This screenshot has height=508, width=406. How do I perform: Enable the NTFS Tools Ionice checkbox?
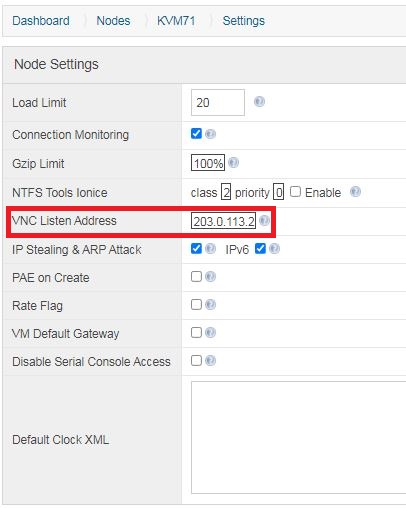[x=295, y=192]
